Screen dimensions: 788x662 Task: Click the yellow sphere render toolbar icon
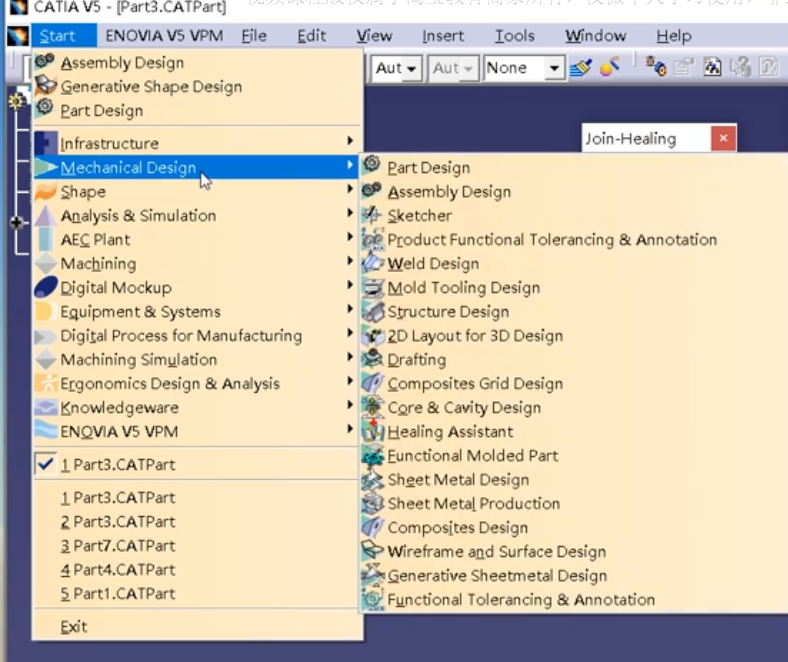pos(610,67)
